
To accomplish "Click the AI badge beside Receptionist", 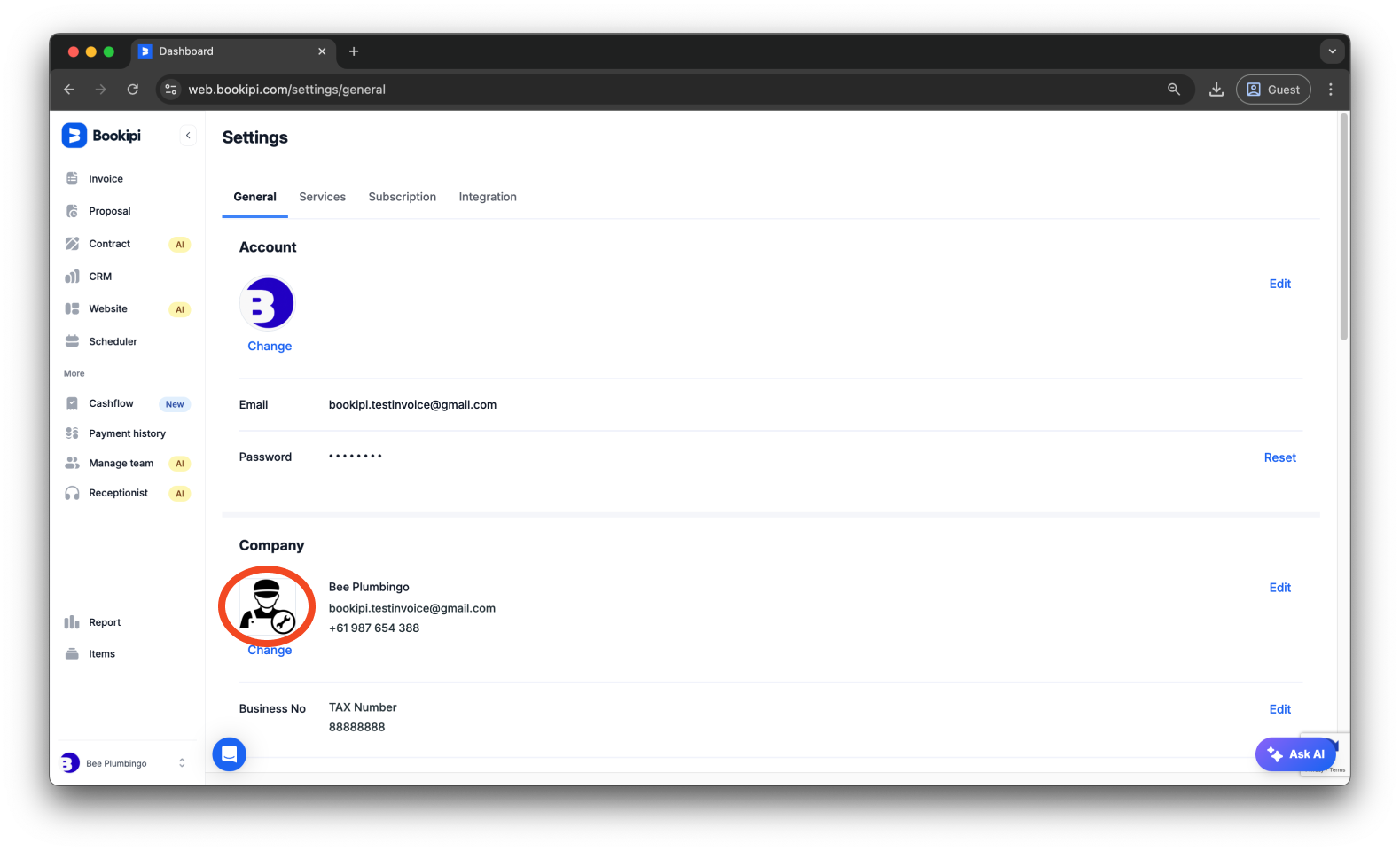I will (180, 494).
